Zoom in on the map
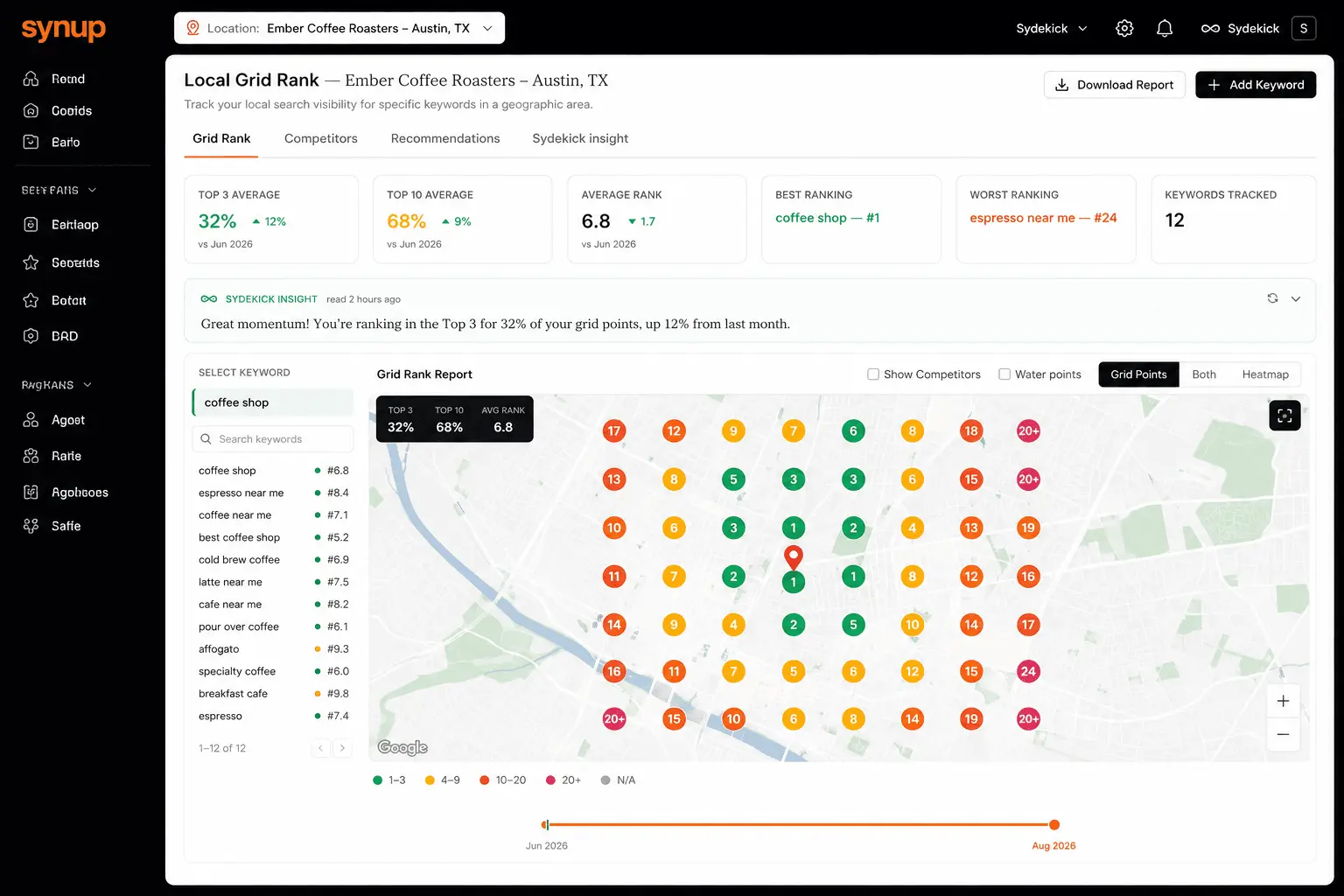Screen dimensions: 1344x896 (1283, 701)
